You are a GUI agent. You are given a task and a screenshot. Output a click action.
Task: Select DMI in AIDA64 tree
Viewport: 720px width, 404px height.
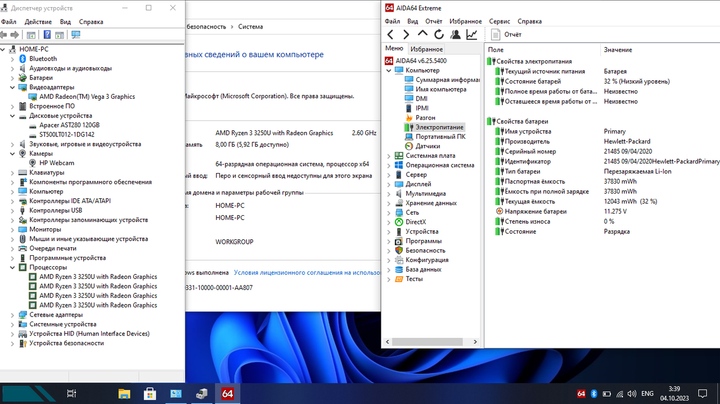(x=416, y=99)
